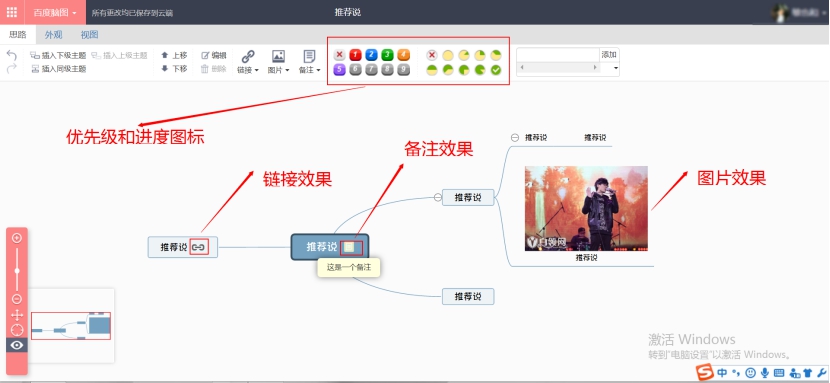This screenshot has width=830, height=383.
Task: Switch to the 视图 tab
Action: click(x=89, y=35)
